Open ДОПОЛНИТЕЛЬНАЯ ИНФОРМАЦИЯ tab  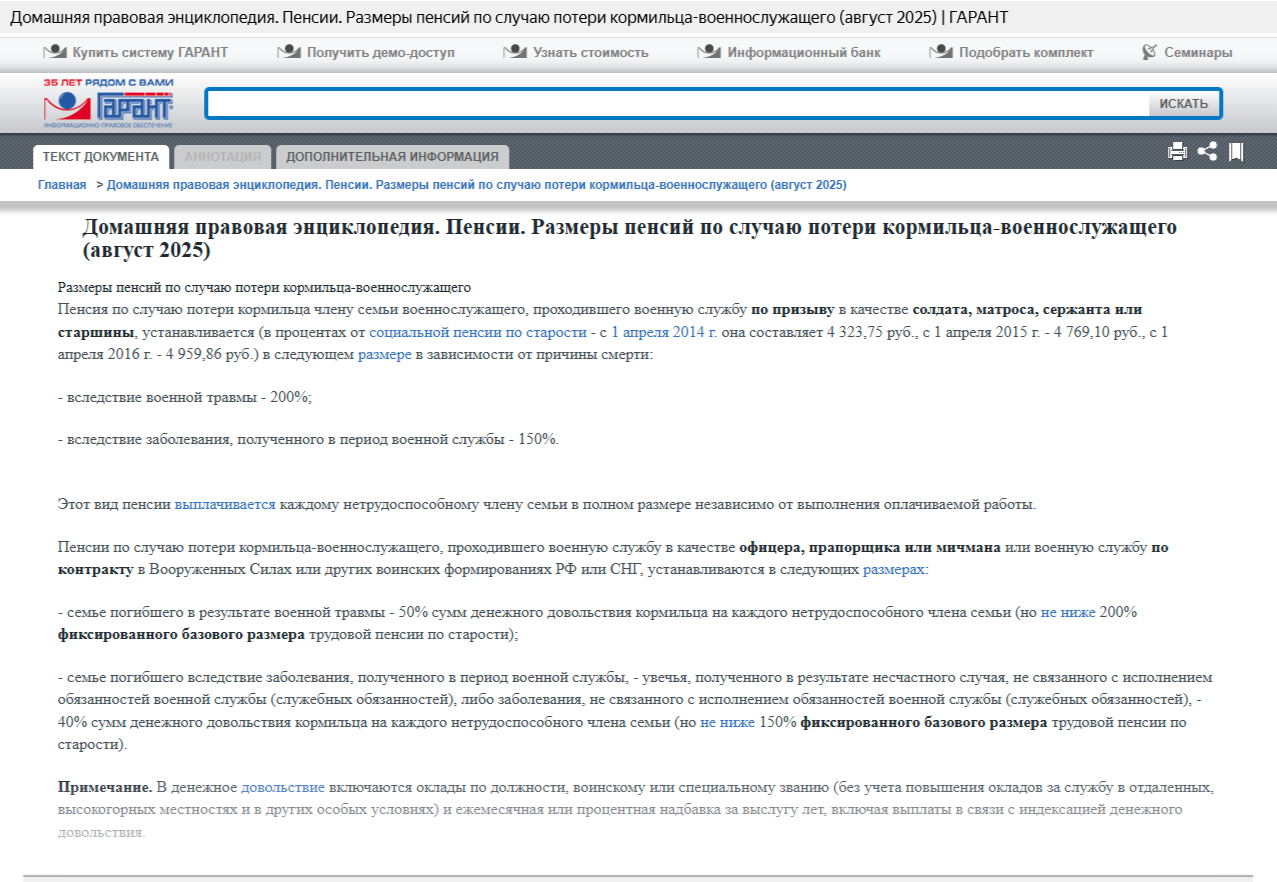click(392, 157)
